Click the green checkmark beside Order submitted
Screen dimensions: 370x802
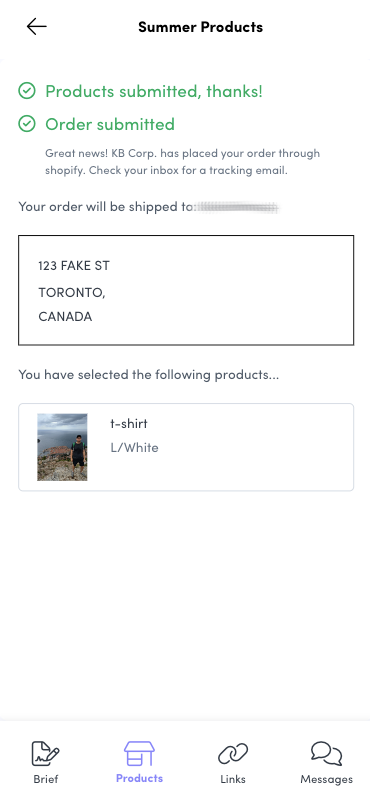click(27, 124)
